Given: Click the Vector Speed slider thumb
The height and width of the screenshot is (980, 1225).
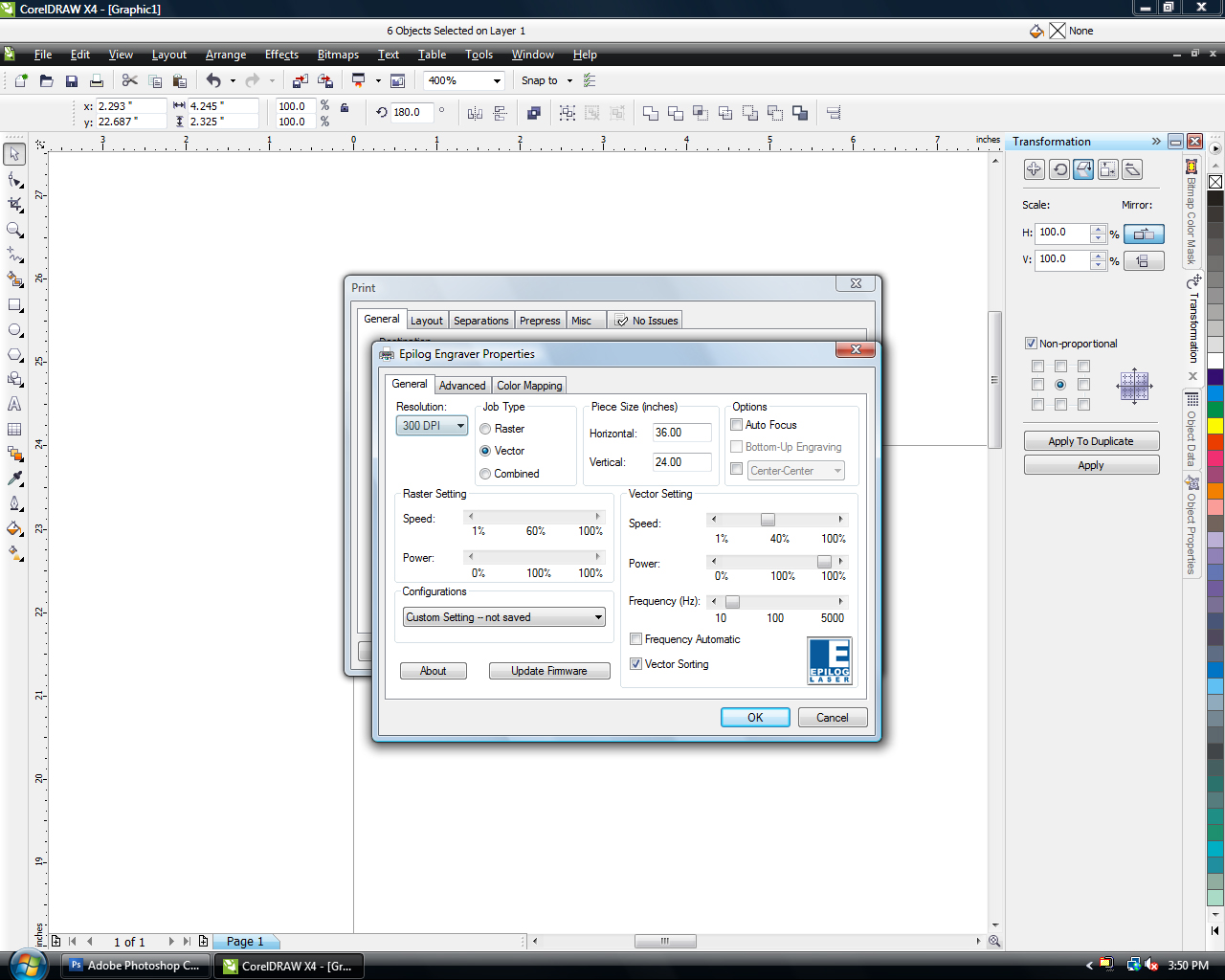Looking at the screenshot, I should click(x=768, y=520).
